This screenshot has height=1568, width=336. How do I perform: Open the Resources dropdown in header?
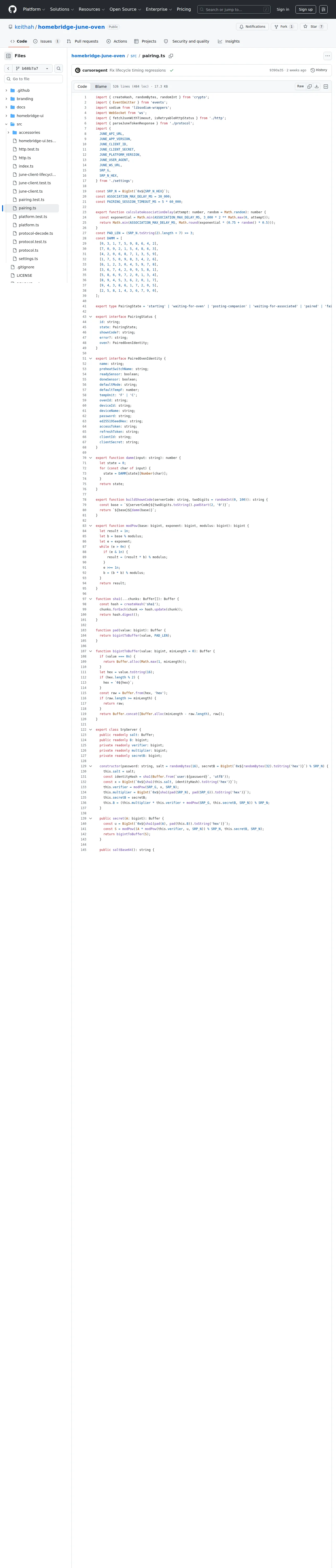[x=92, y=9]
